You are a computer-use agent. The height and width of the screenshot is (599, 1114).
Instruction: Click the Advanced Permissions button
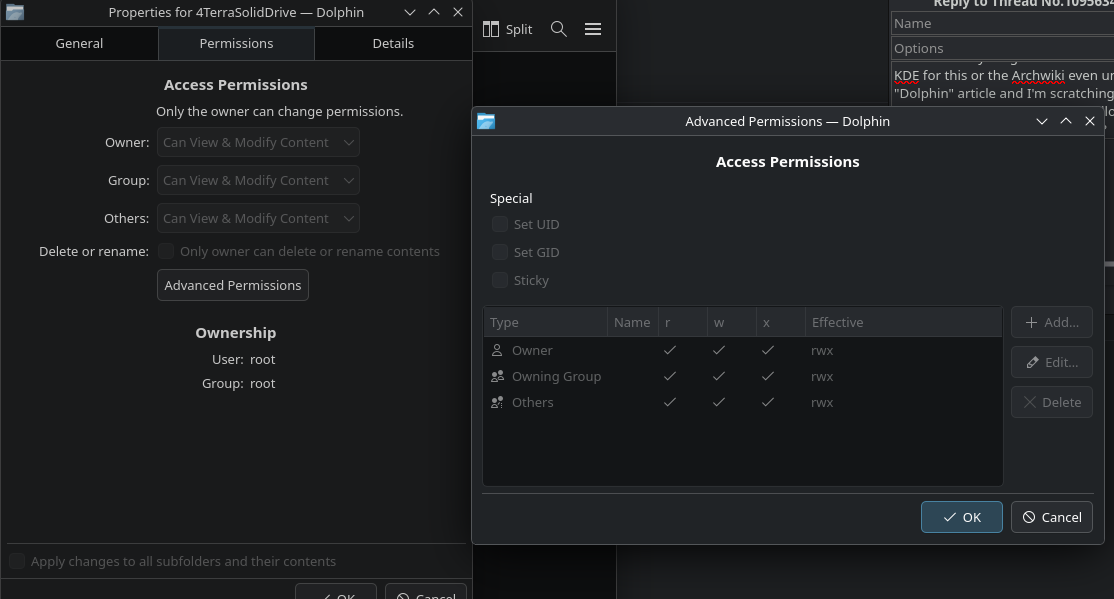232,285
